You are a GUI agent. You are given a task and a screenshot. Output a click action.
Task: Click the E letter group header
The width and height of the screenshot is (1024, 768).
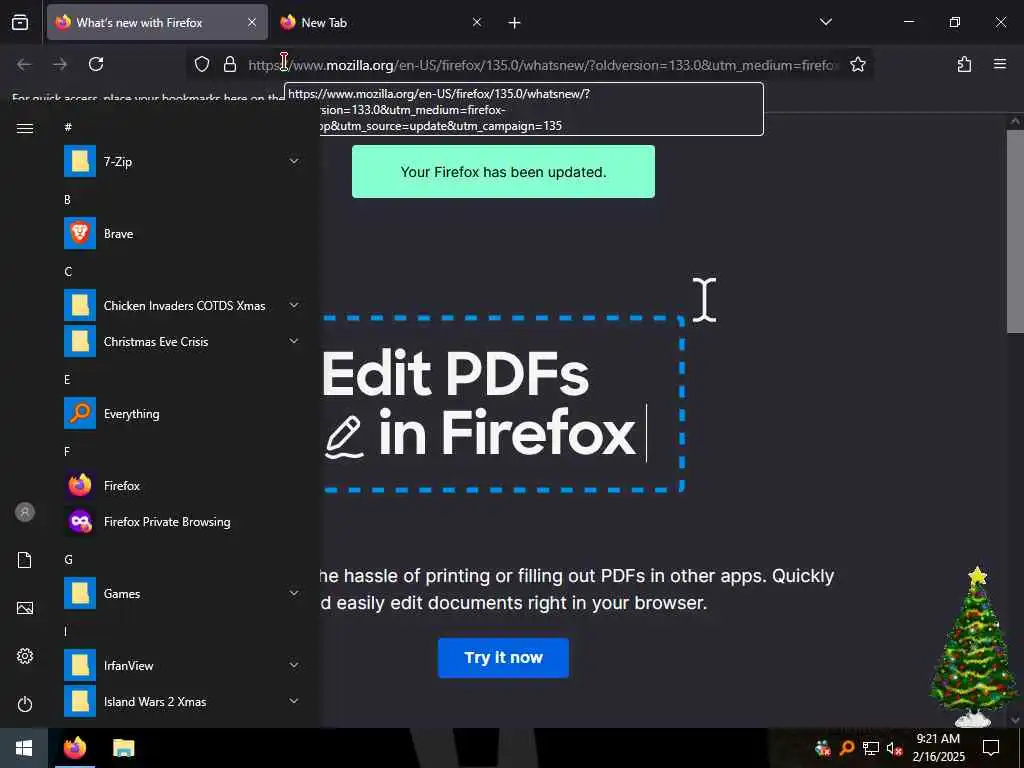coord(67,379)
